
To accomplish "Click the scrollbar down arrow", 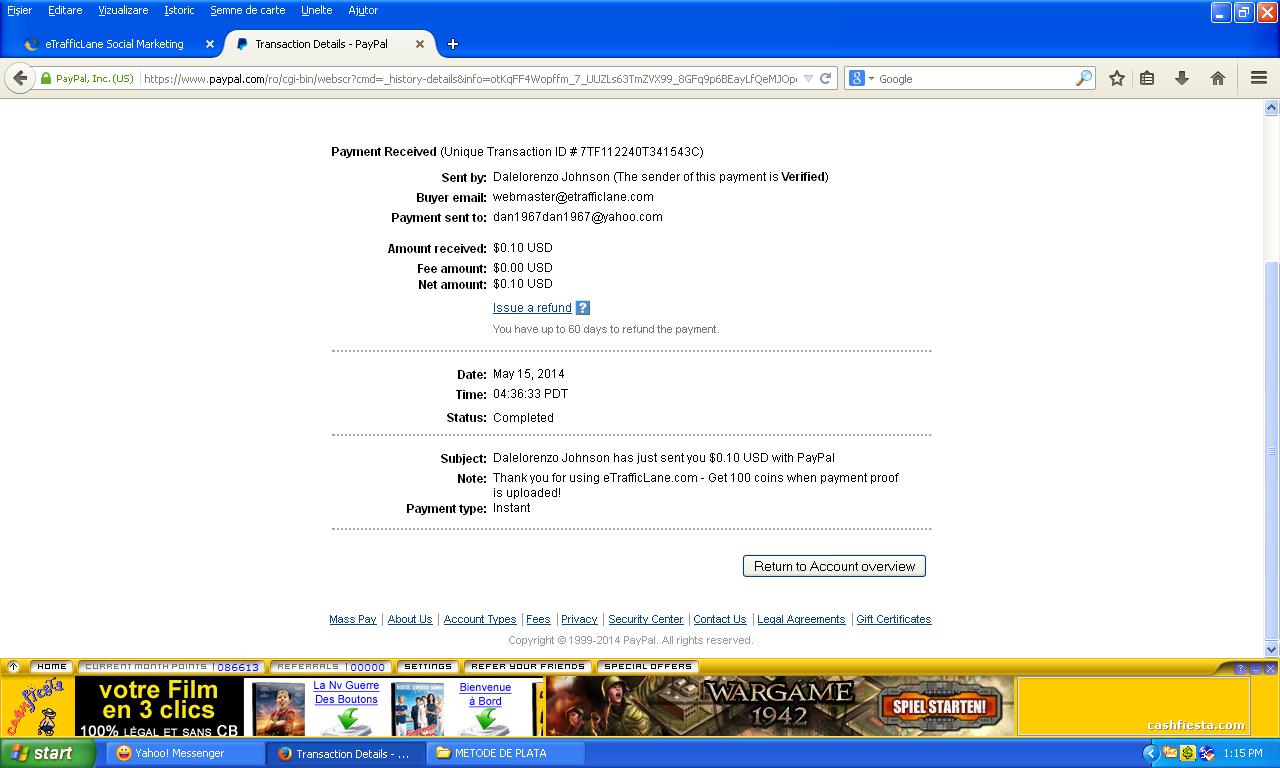I will (x=1271, y=649).
